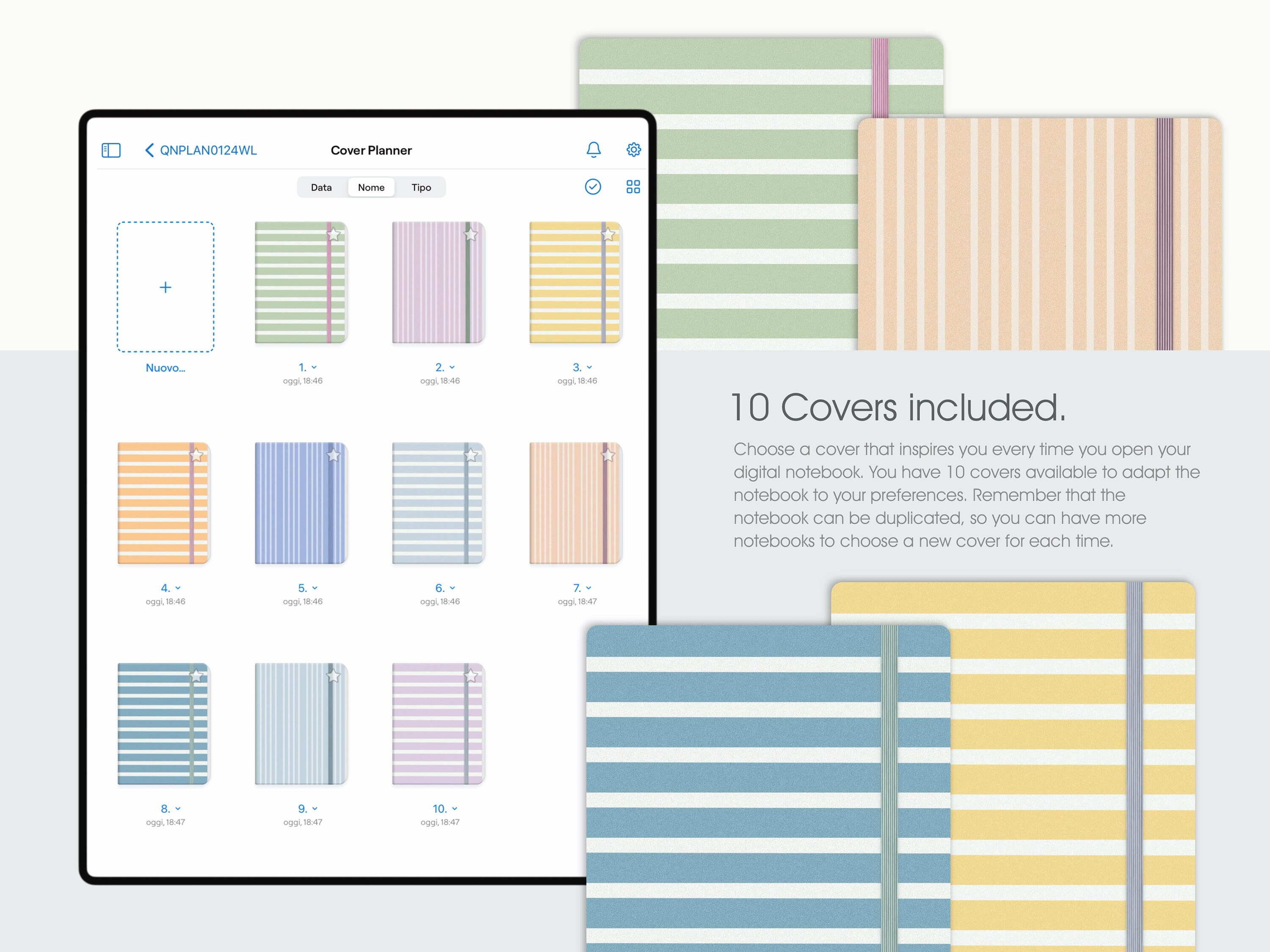Open settings with the gear icon
The height and width of the screenshot is (952, 1270).
coord(634,150)
